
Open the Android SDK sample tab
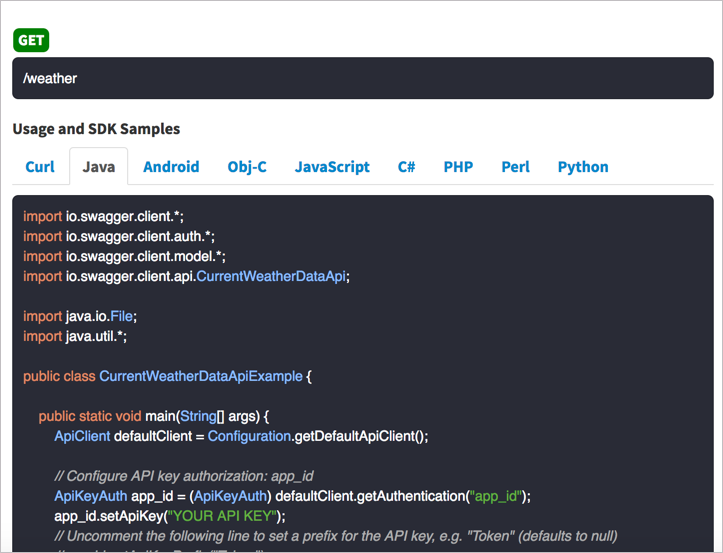(x=171, y=167)
